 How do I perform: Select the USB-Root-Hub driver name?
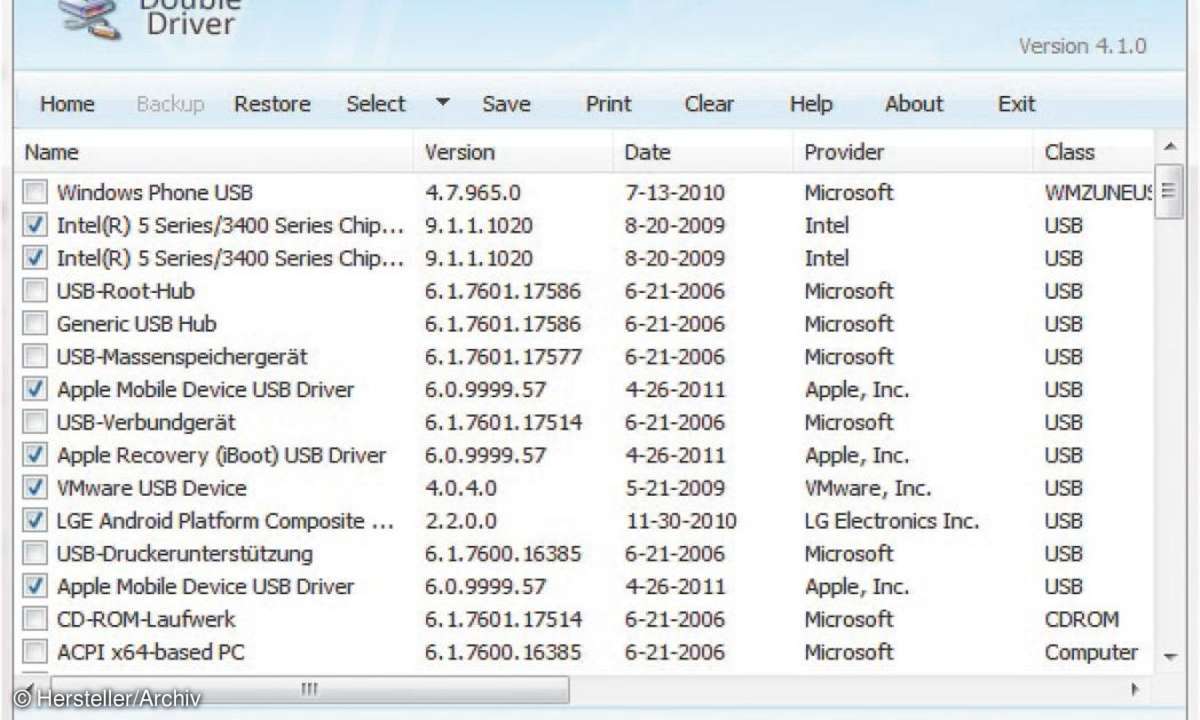(x=126, y=291)
